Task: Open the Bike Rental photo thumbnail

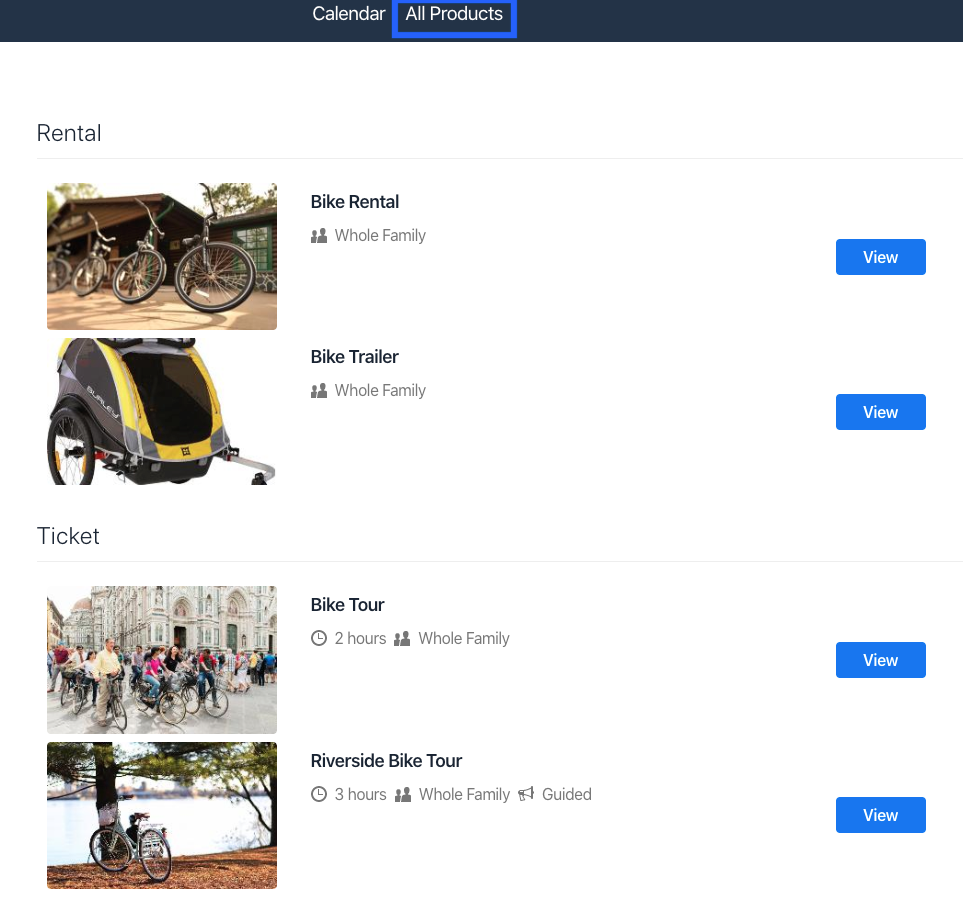Action: tap(162, 256)
